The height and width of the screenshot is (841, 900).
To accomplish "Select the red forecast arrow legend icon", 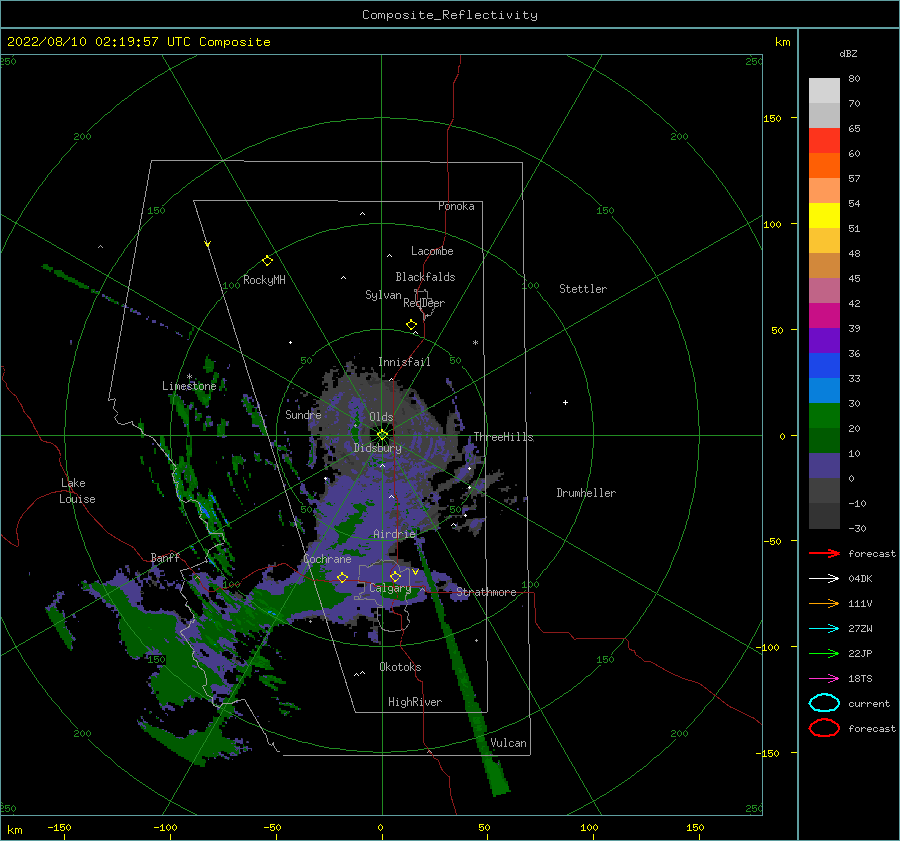I will click(x=824, y=553).
